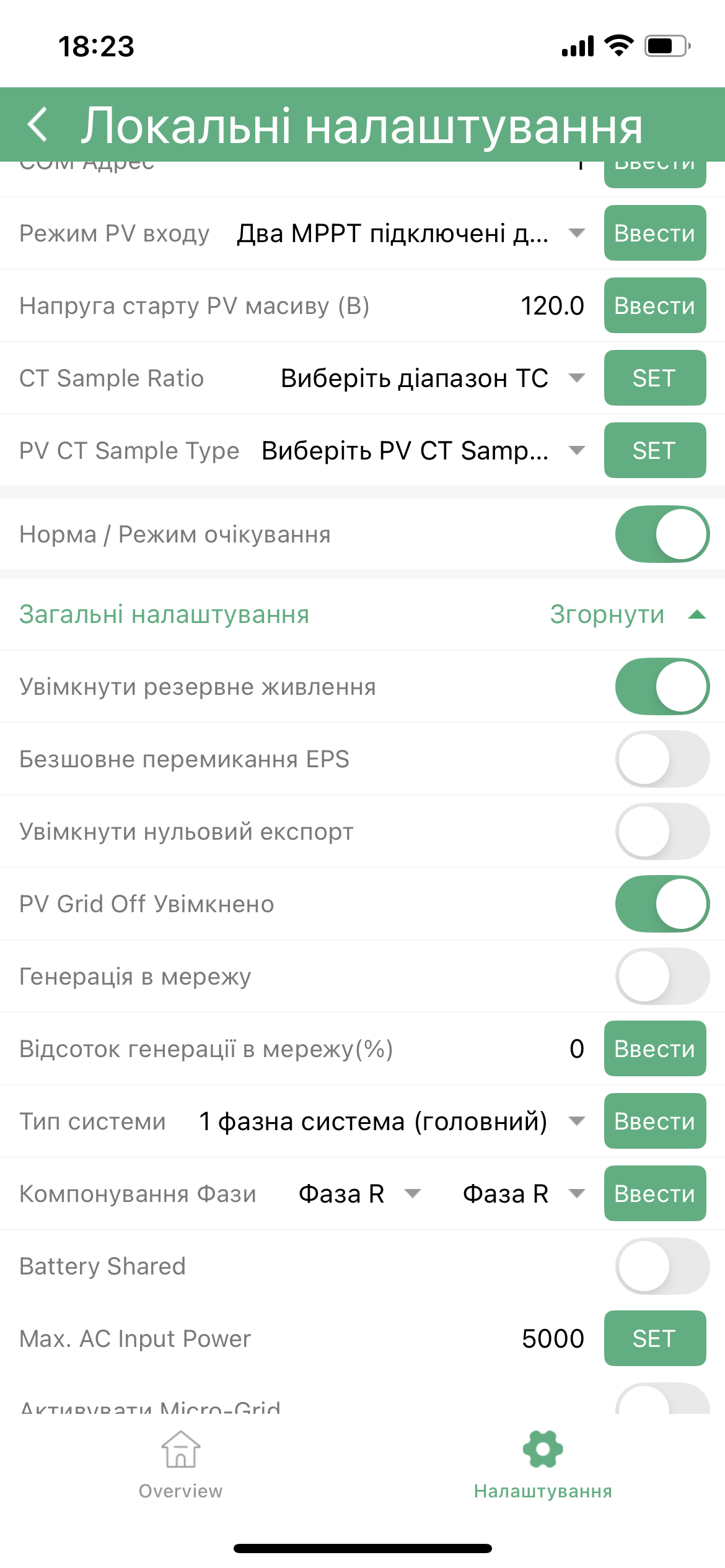Toggle Норма / Режим очікування switch
The image size is (725, 1568).
662,534
